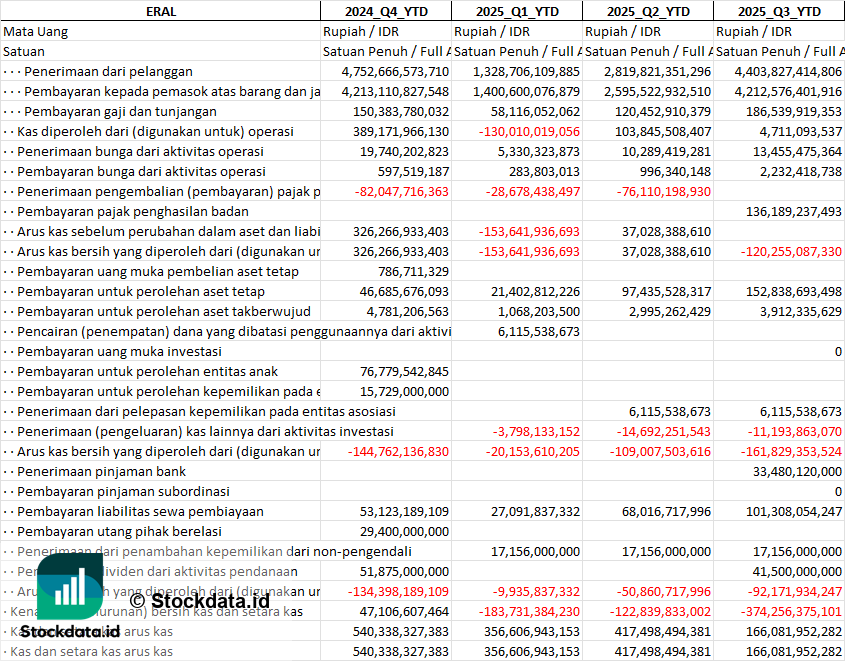Click the 2025_Q3_YTD column header
845x661 pixels.
coord(779,11)
